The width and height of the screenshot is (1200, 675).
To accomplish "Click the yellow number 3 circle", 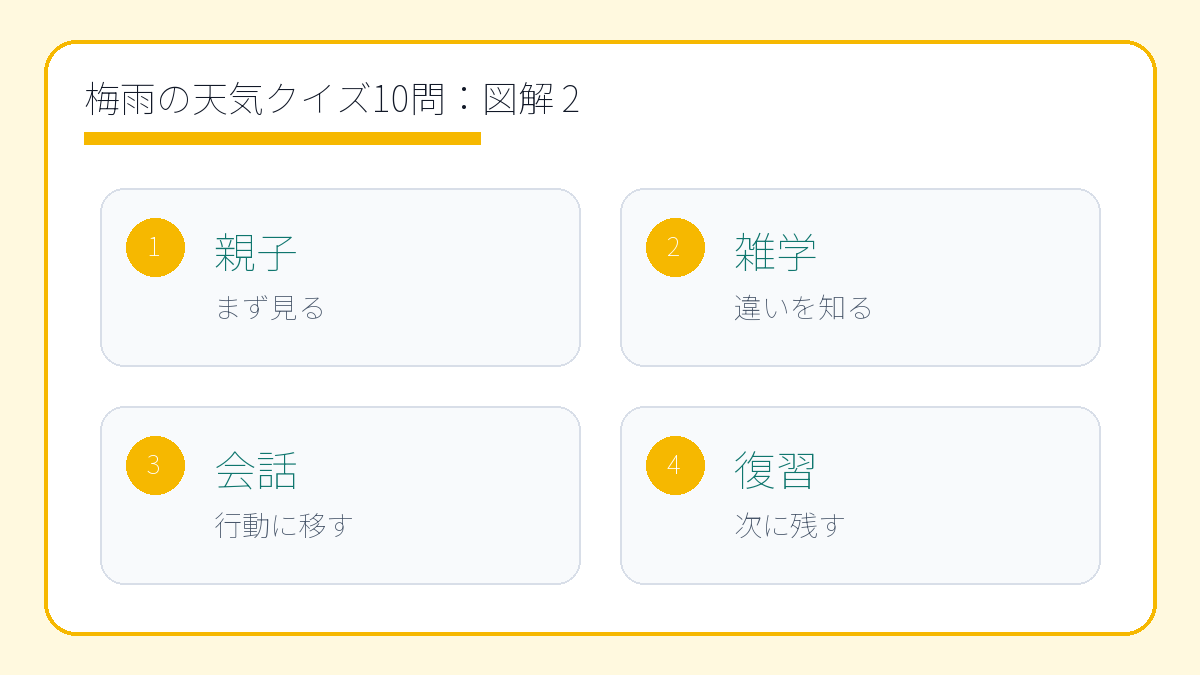I will (x=155, y=465).
